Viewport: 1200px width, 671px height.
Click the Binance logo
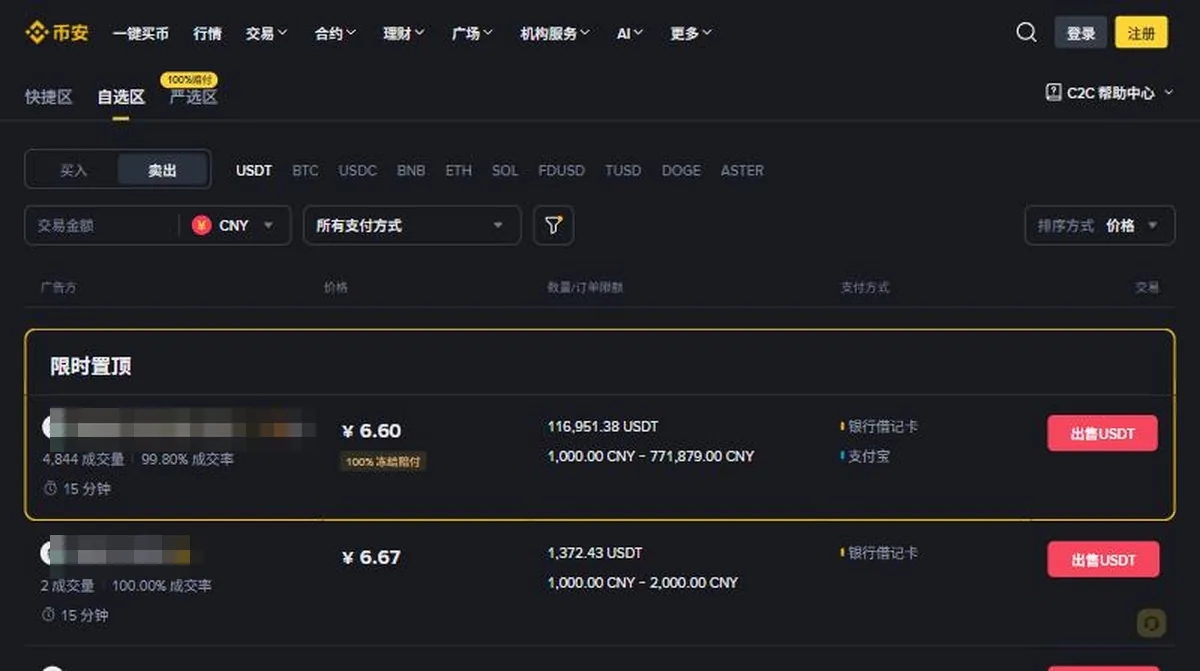(57, 33)
